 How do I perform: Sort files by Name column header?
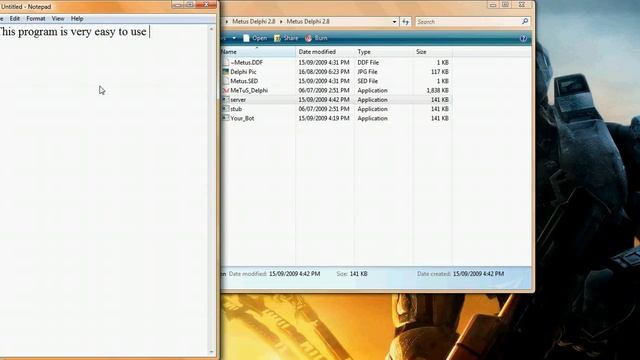[x=258, y=52]
